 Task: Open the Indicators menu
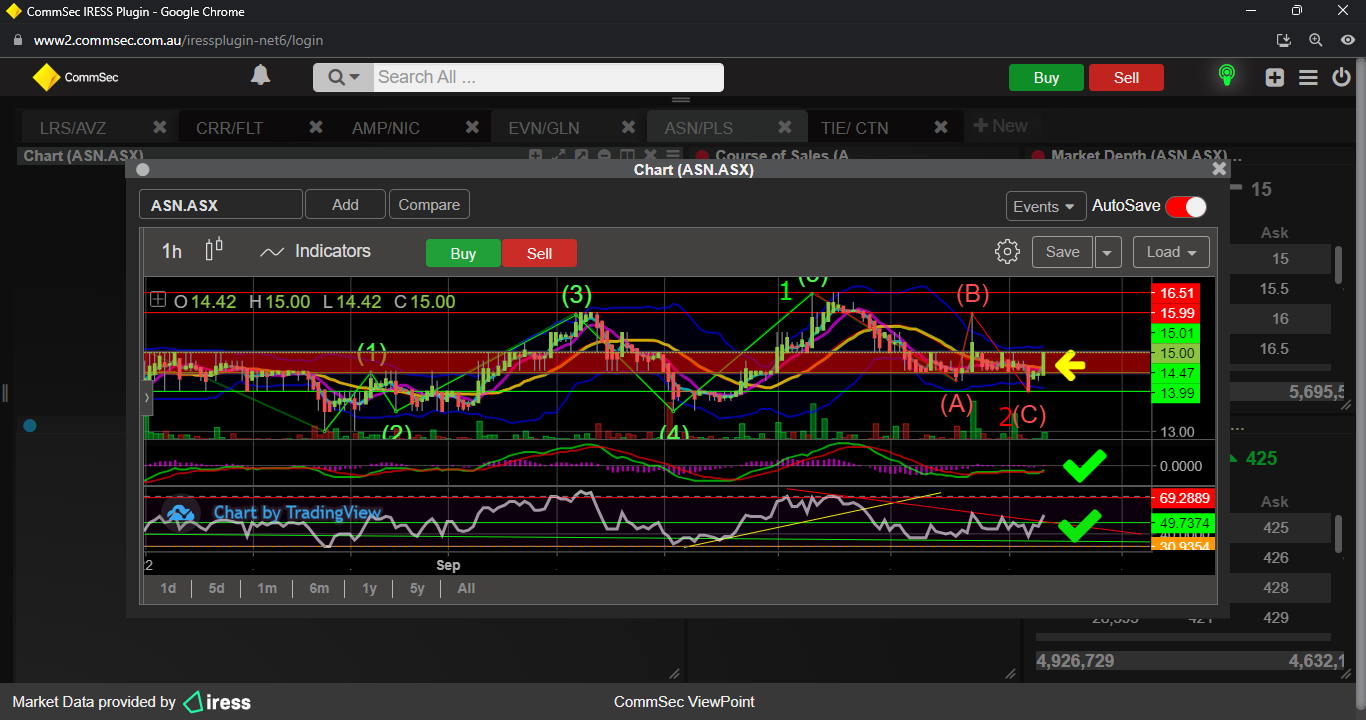pyautogui.click(x=315, y=251)
